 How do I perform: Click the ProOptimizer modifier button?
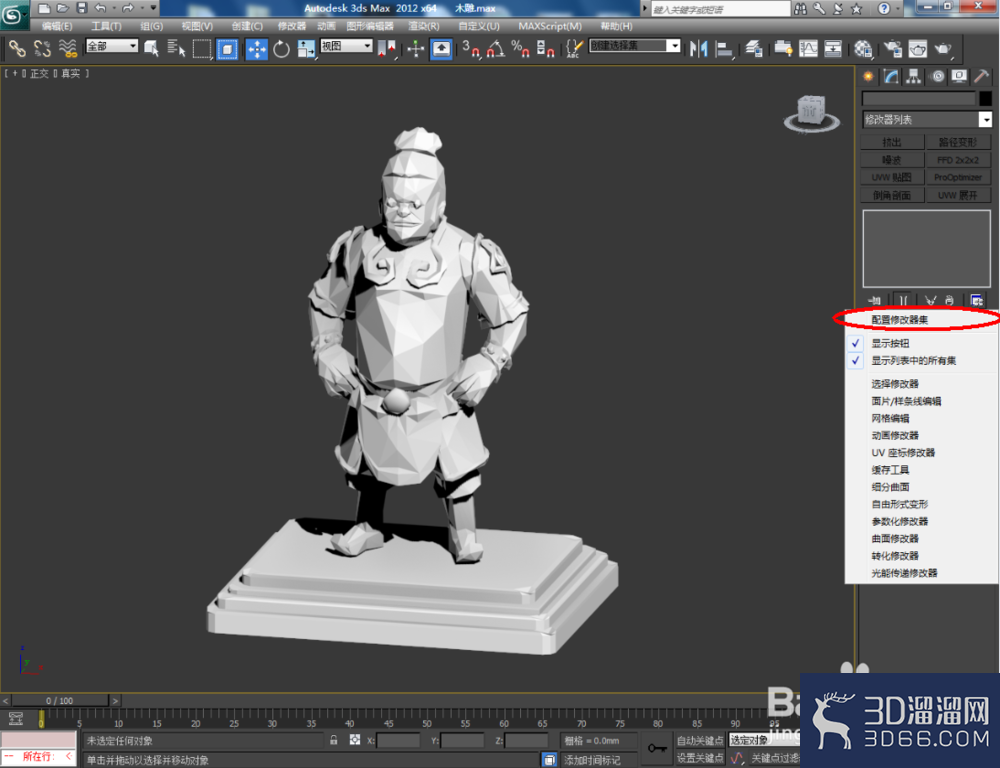click(957, 177)
